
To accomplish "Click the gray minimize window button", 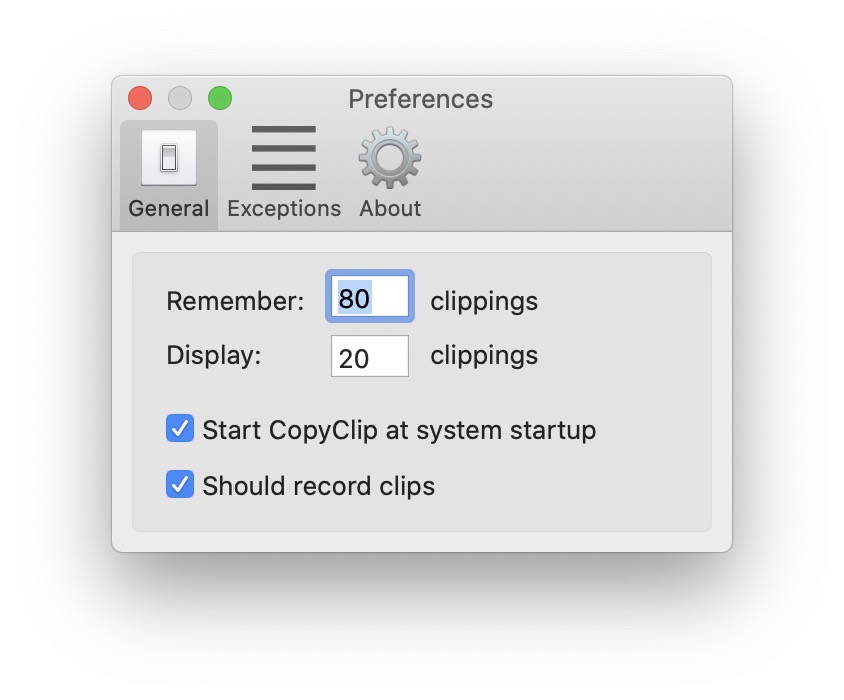I will (x=180, y=98).
